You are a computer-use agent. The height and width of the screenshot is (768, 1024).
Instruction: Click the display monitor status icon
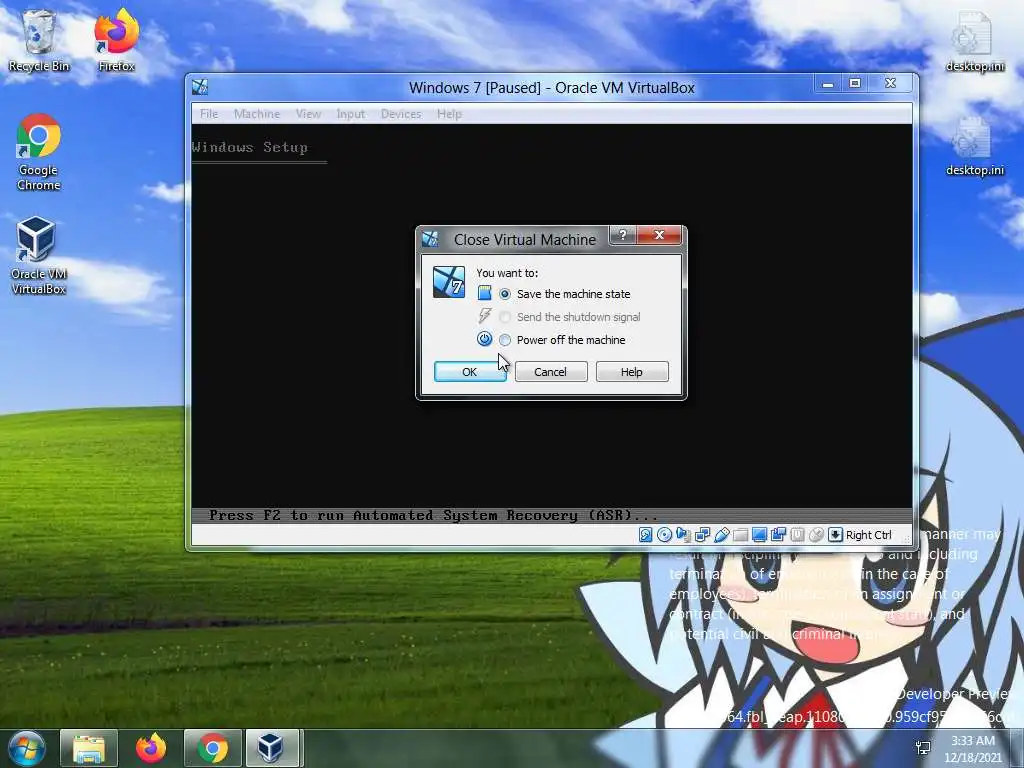pos(759,535)
